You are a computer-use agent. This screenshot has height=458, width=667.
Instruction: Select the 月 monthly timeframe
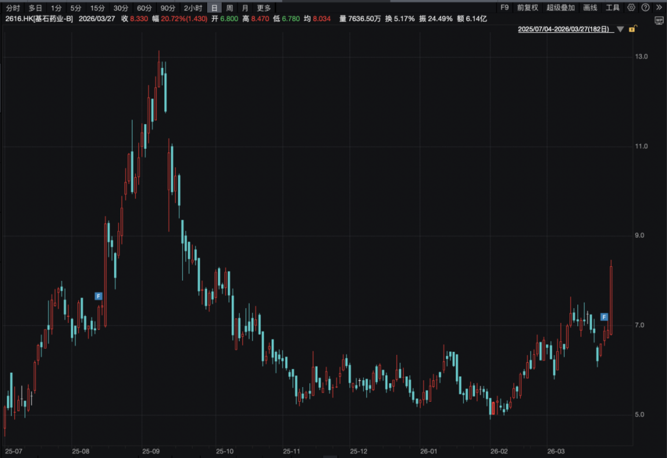[244, 7]
